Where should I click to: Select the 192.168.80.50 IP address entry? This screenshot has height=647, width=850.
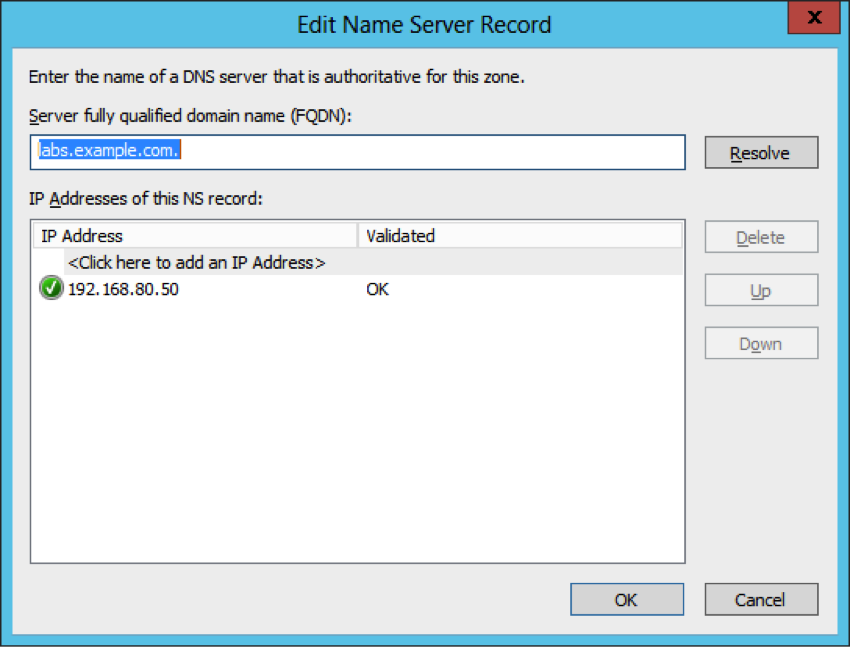click(123, 289)
